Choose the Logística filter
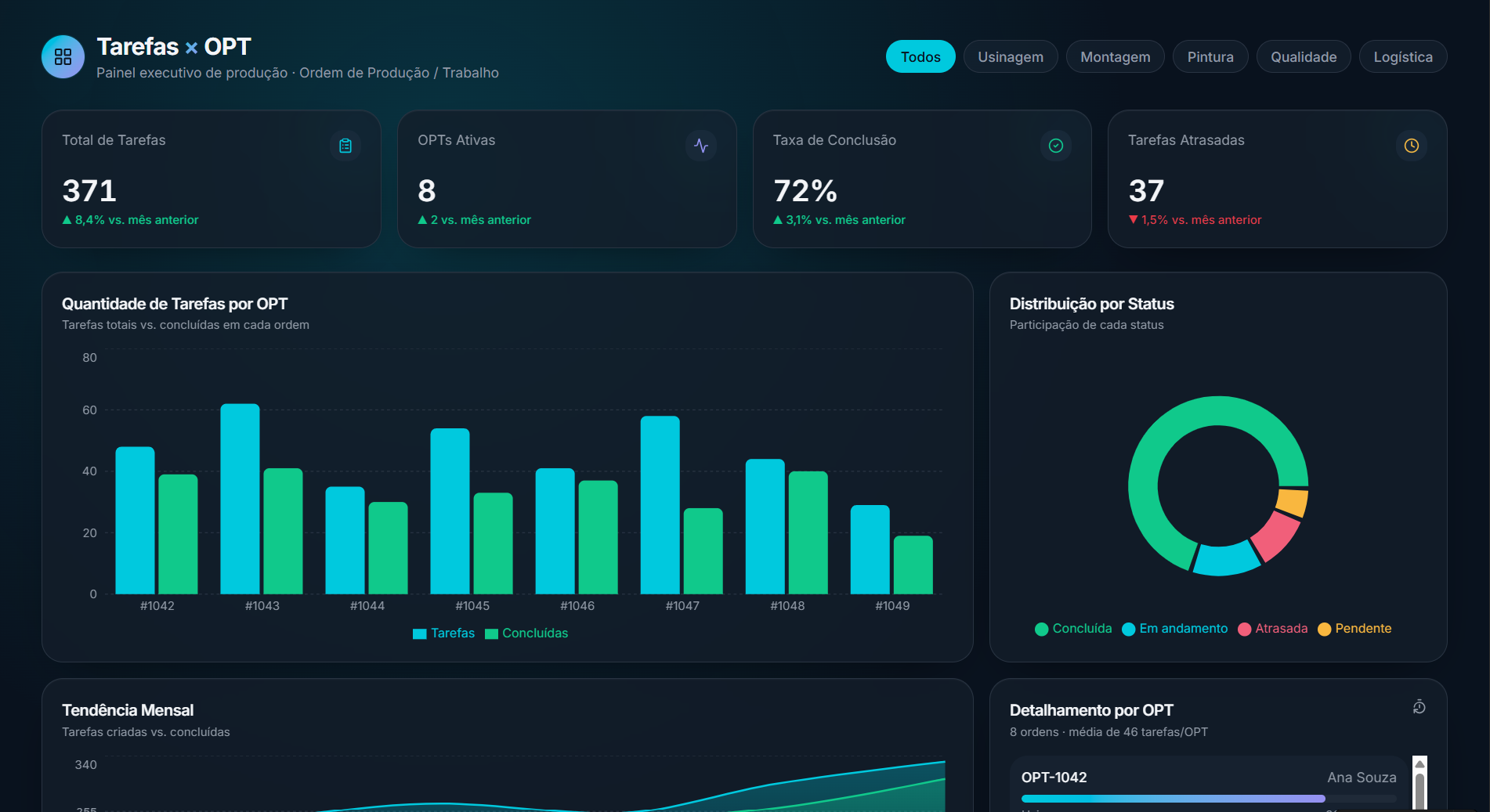 [1403, 56]
